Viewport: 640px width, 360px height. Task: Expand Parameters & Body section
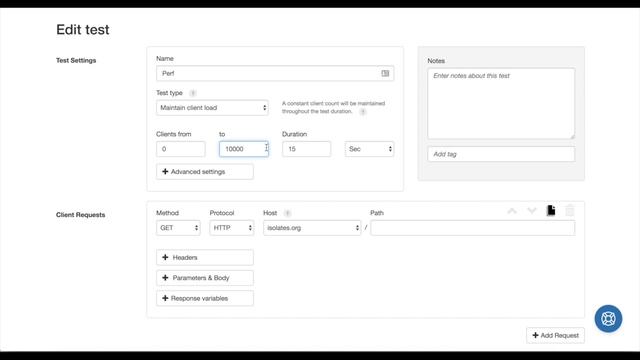click(x=204, y=278)
